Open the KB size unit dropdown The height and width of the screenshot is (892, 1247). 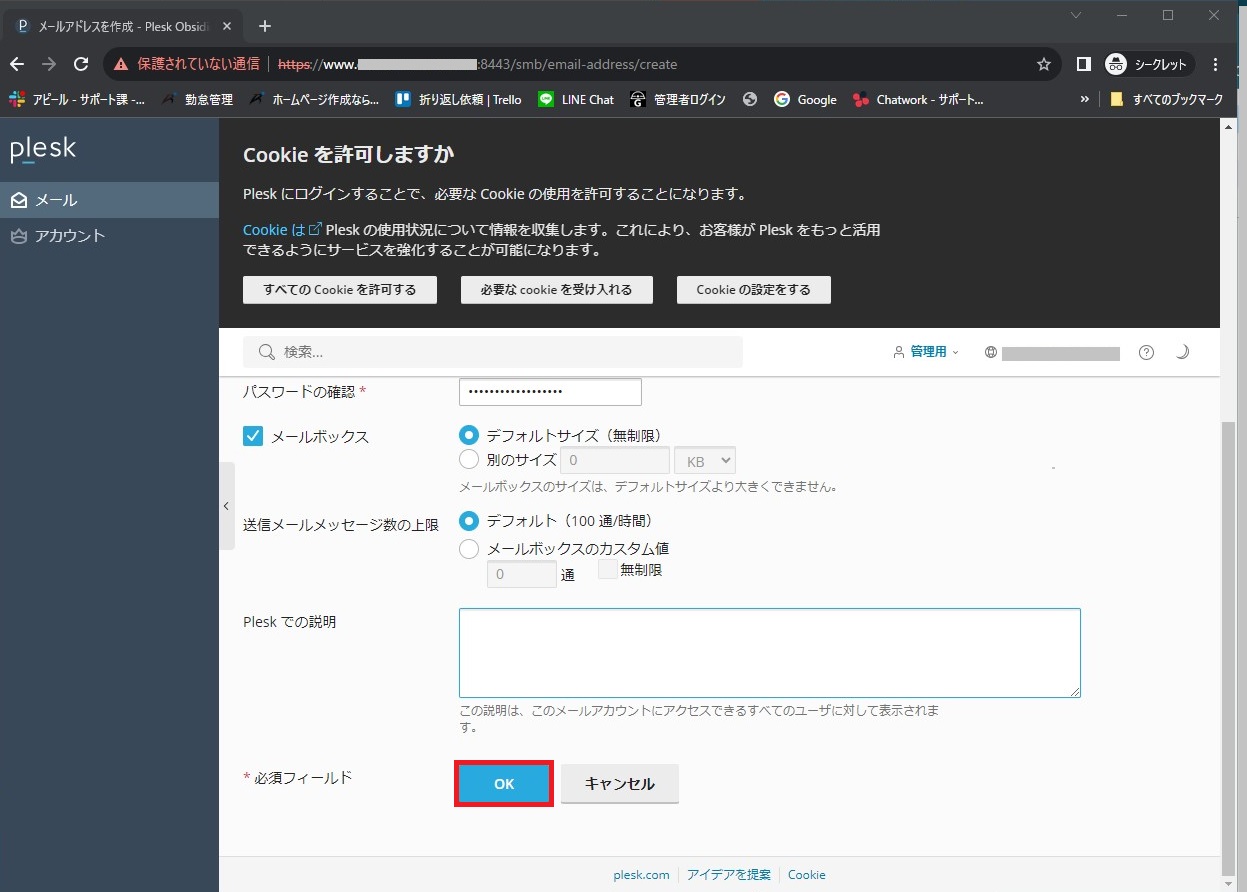(x=705, y=461)
